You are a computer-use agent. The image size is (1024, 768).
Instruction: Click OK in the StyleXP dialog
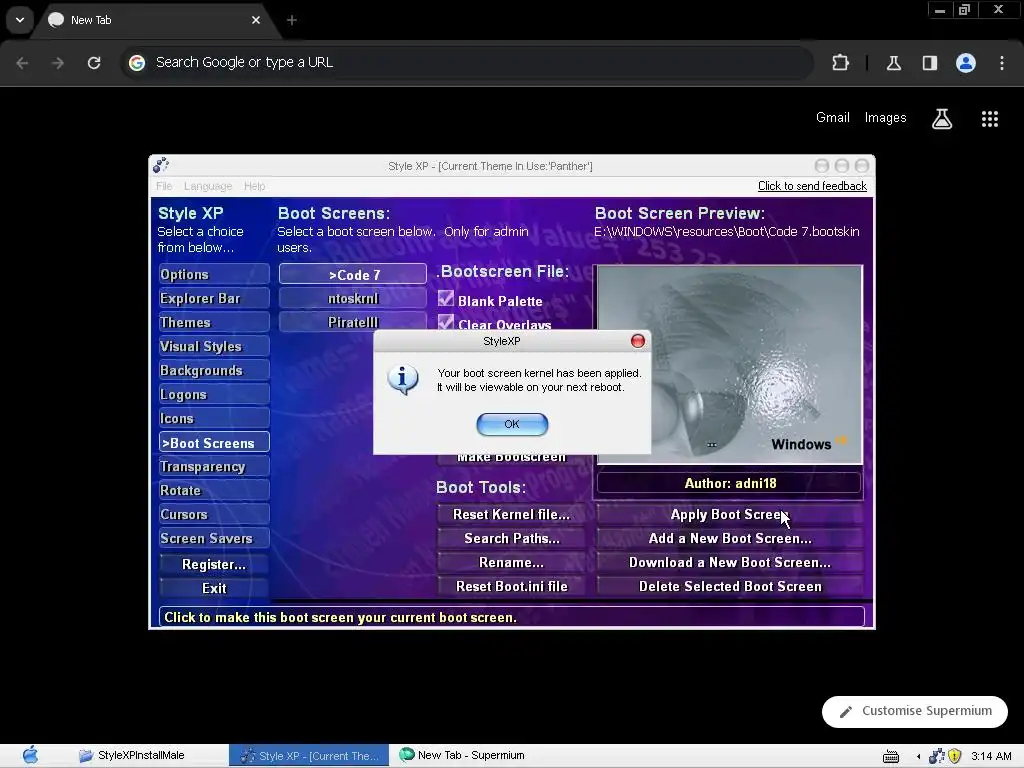512,424
